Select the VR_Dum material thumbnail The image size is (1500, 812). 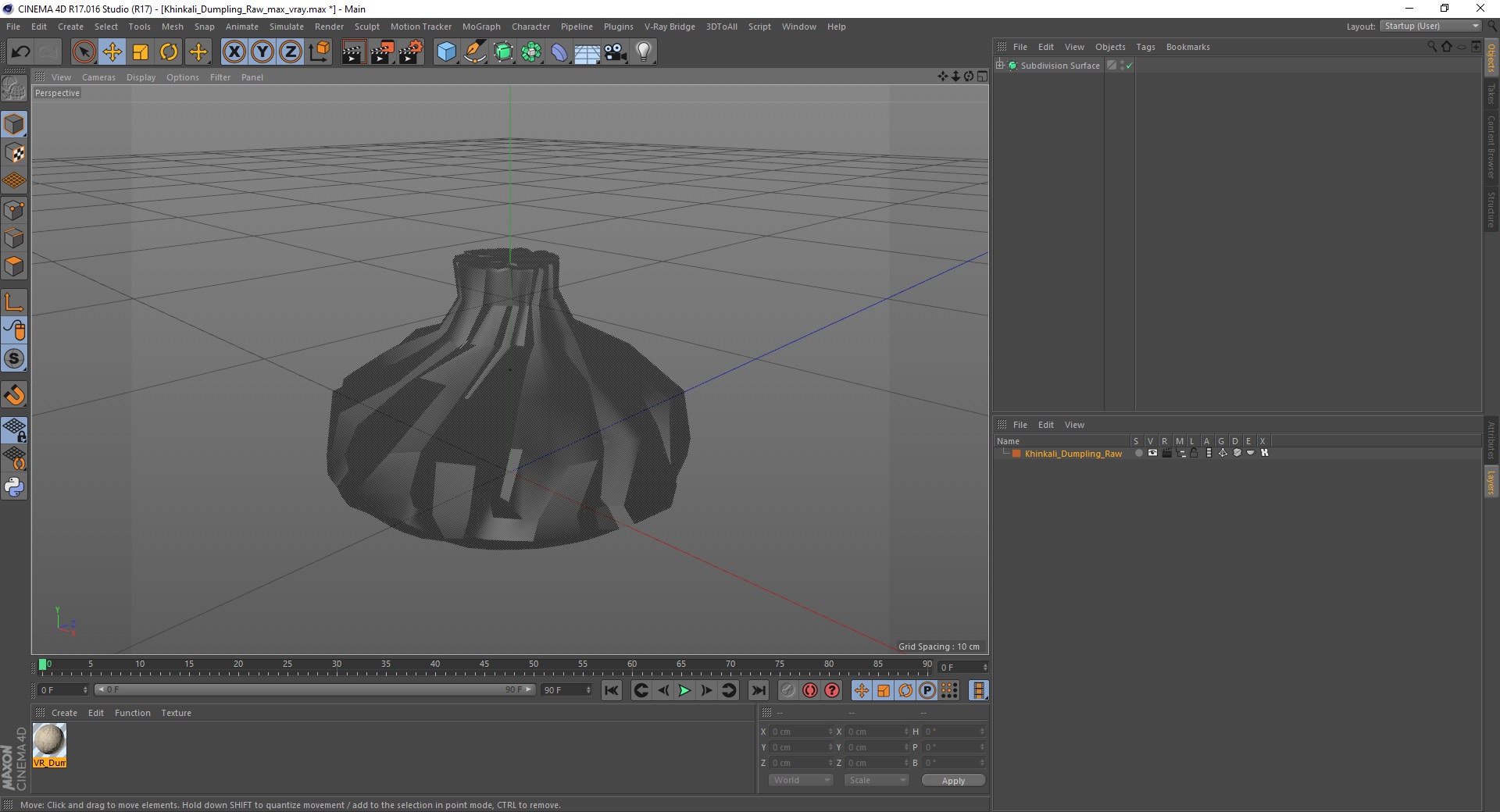click(49, 746)
